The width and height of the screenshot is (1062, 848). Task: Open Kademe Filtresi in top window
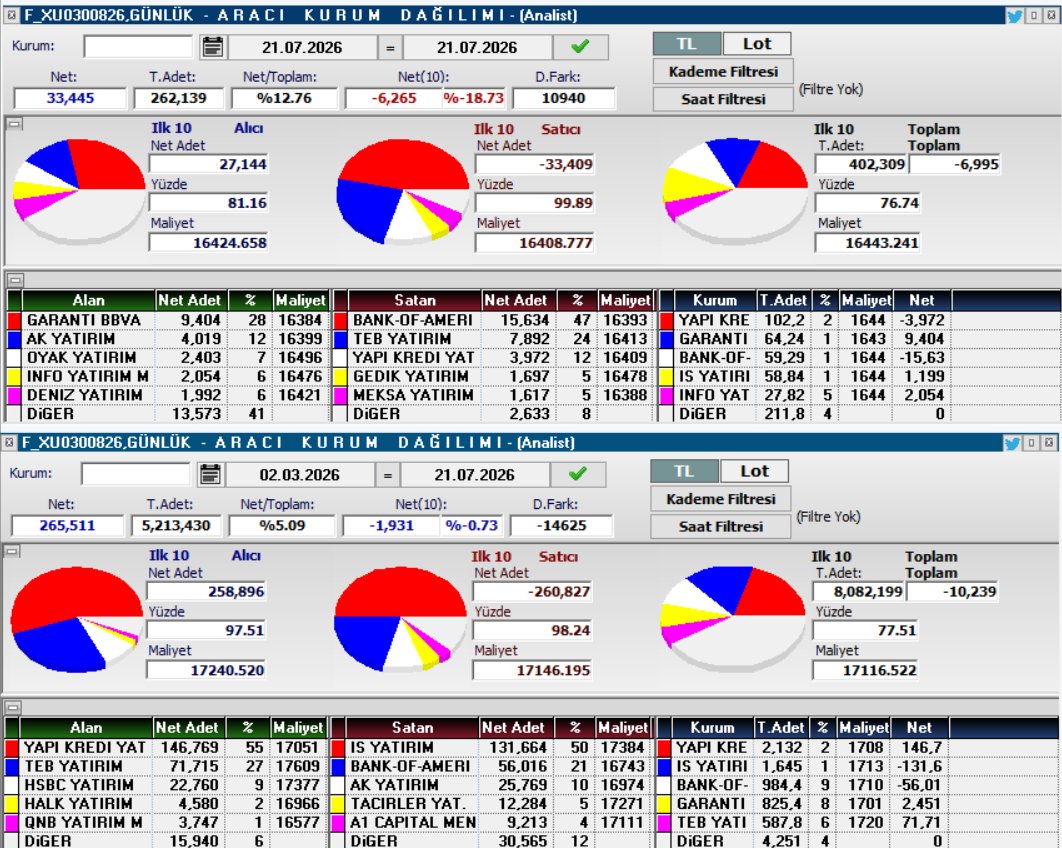pyautogui.click(x=723, y=71)
